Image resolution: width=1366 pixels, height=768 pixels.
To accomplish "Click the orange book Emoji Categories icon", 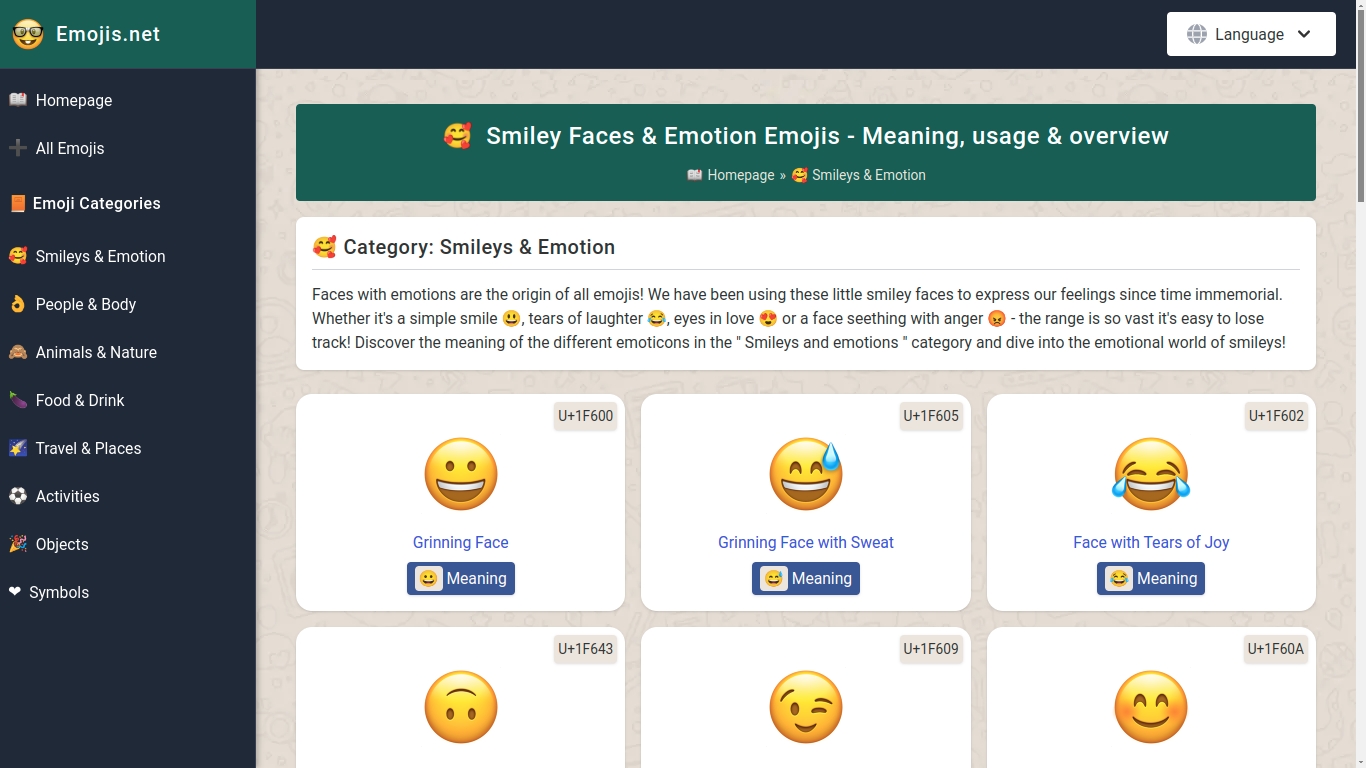I will click(x=17, y=203).
